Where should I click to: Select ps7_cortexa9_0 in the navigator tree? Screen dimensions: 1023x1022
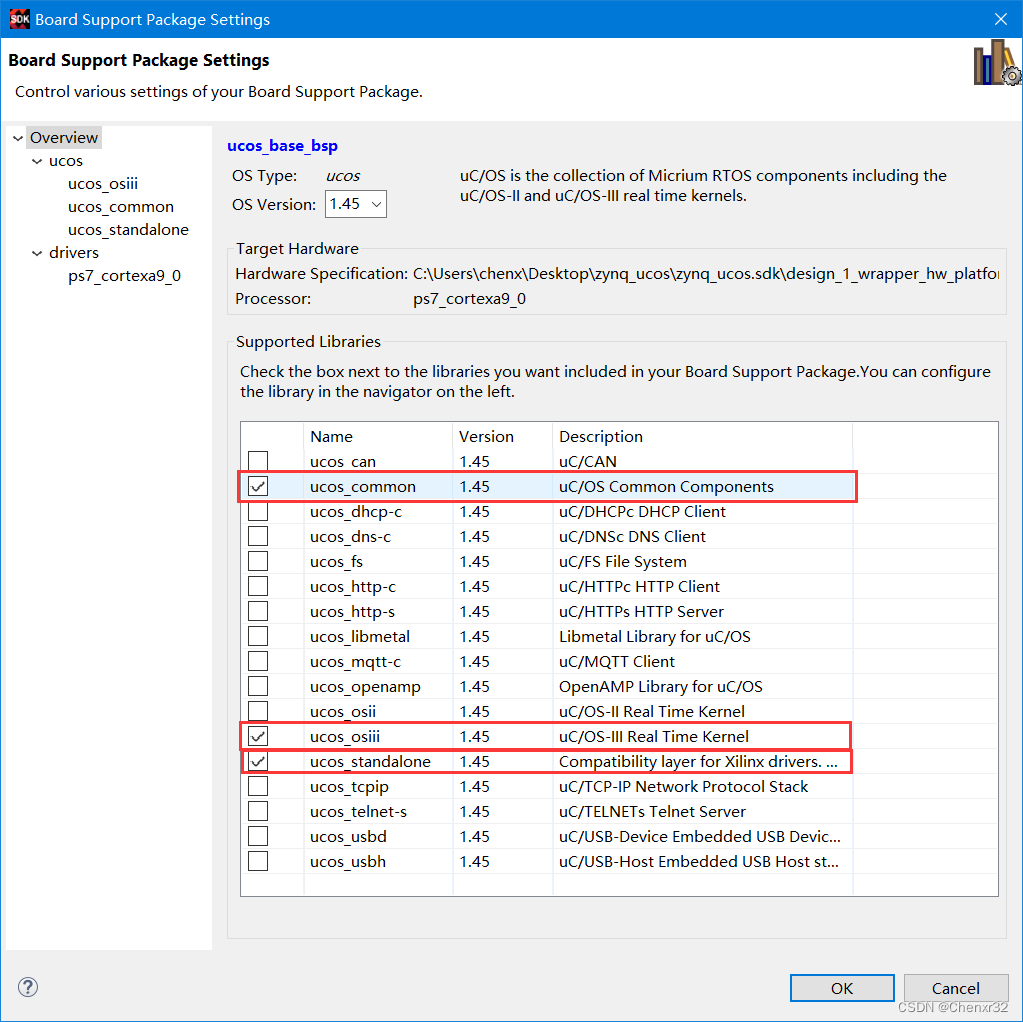pos(124,275)
